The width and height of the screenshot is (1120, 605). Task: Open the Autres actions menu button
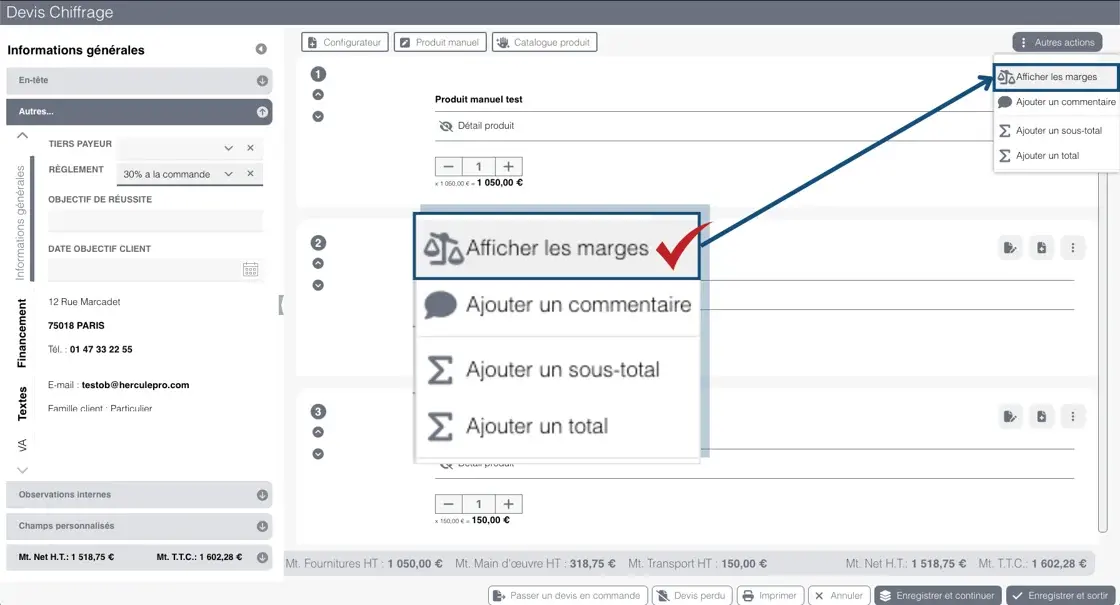point(1057,42)
